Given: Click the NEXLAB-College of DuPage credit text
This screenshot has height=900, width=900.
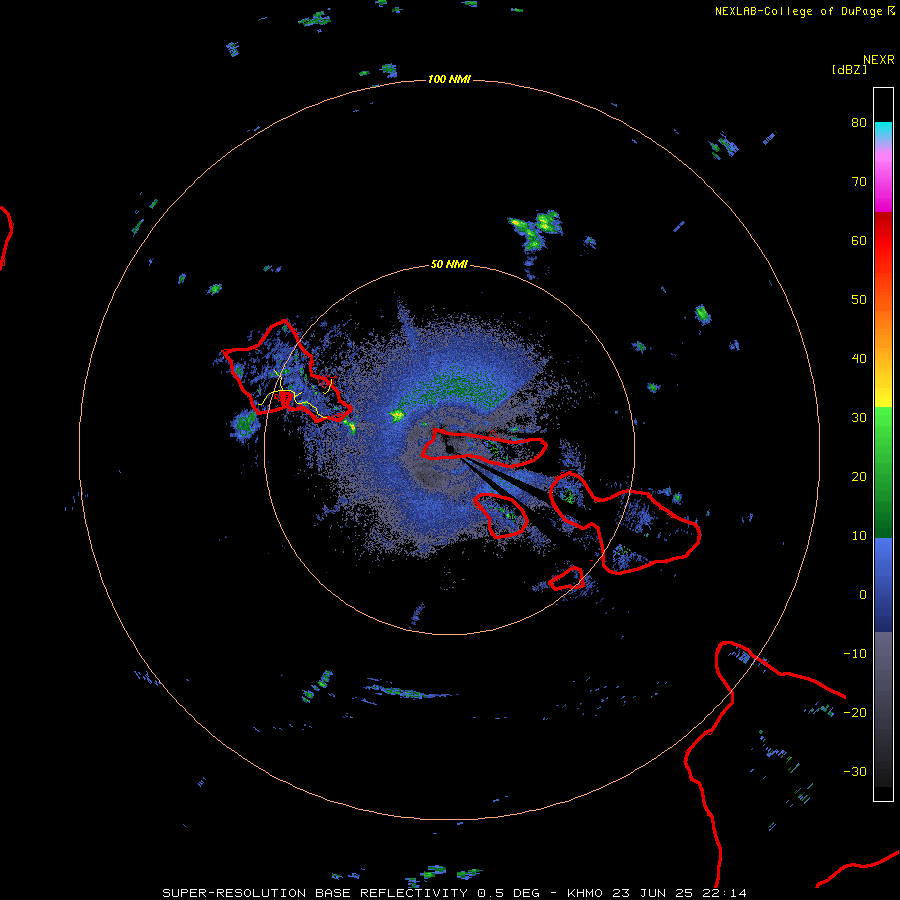Looking at the screenshot, I should tap(798, 11).
